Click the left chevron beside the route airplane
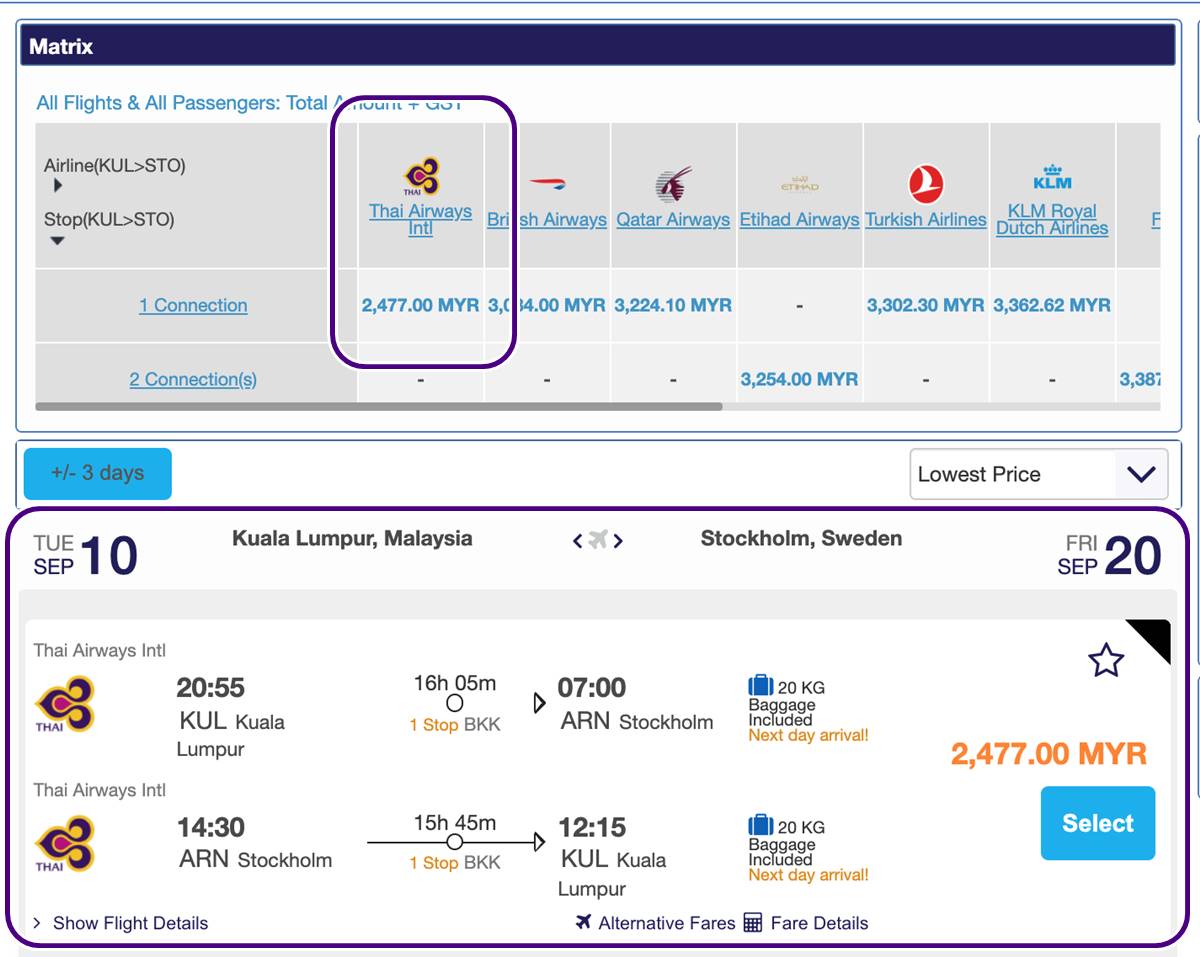Image resolution: width=1200 pixels, height=957 pixels. tap(577, 541)
